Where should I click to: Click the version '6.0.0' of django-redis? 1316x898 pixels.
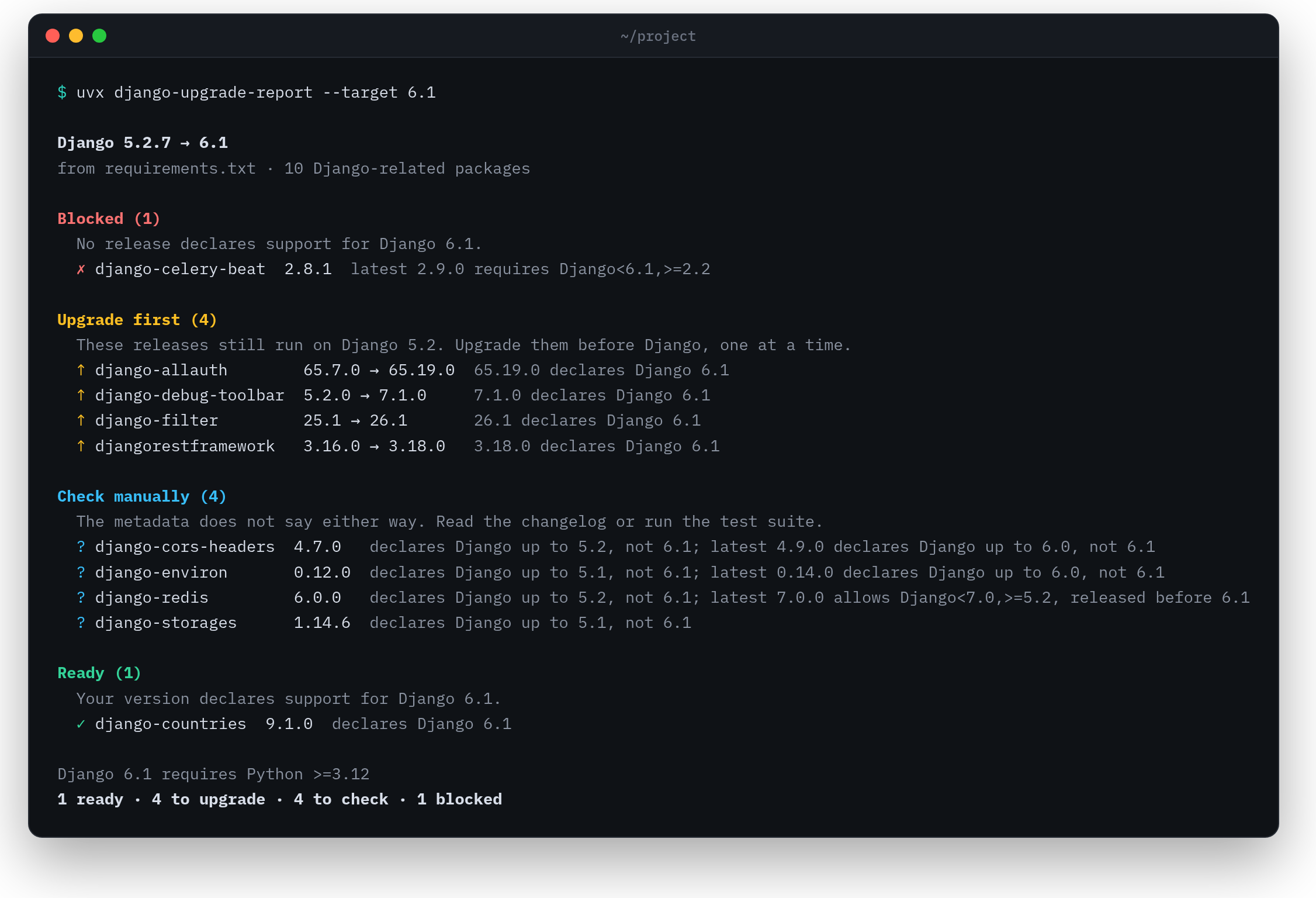coord(317,597)
